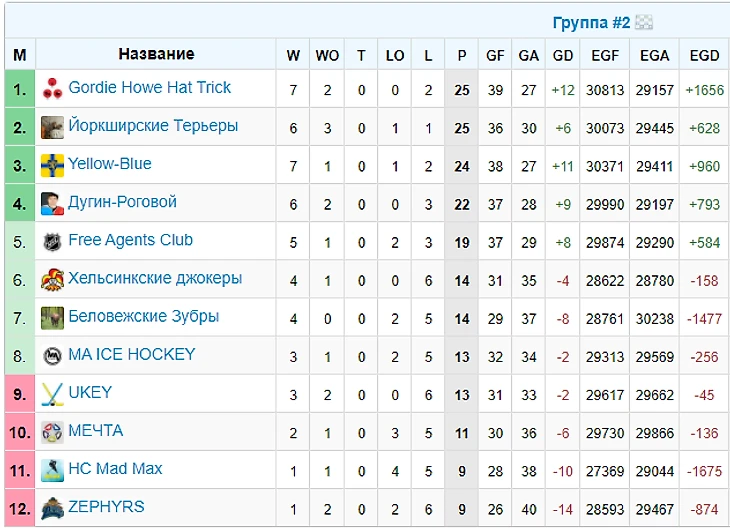Image resolution: width=730 pixels, height=530 pixels.
Task: Click the Название column header
Action: tap(156, 54)
